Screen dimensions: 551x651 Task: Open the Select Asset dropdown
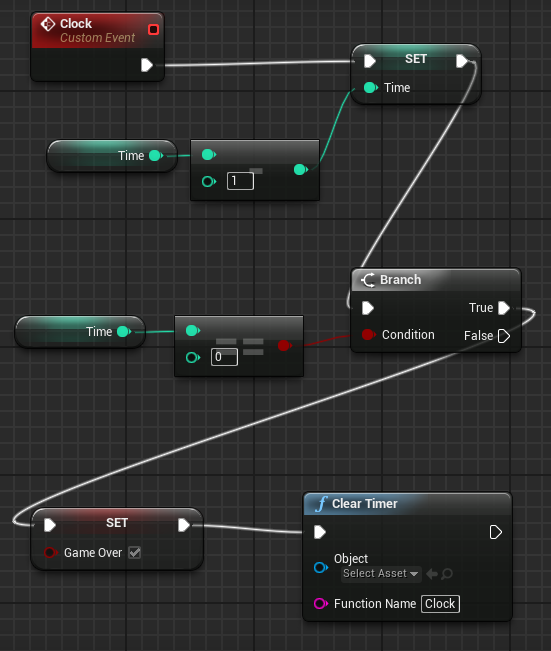coord(381,574)
